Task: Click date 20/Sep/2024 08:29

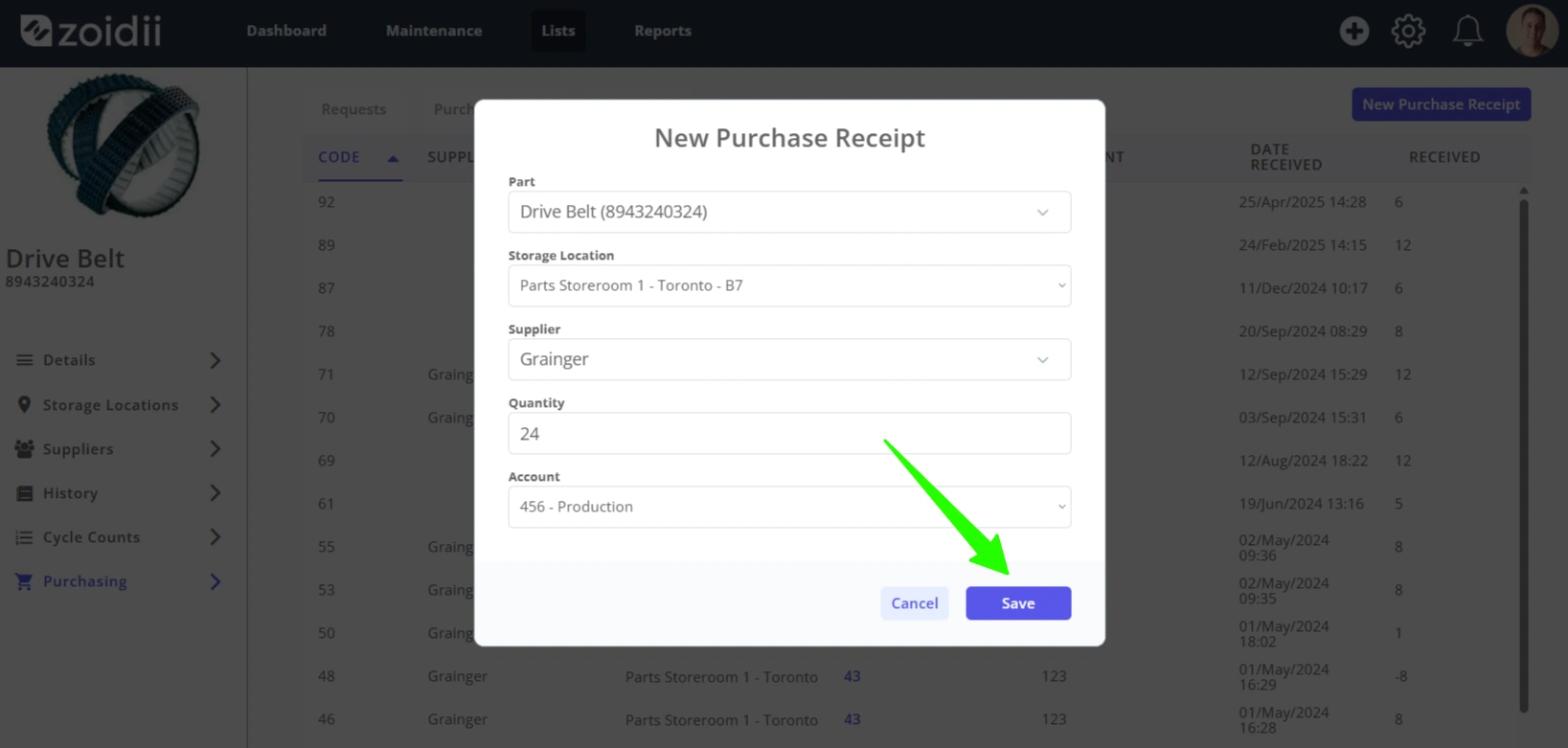Action: coord(1303,331)
